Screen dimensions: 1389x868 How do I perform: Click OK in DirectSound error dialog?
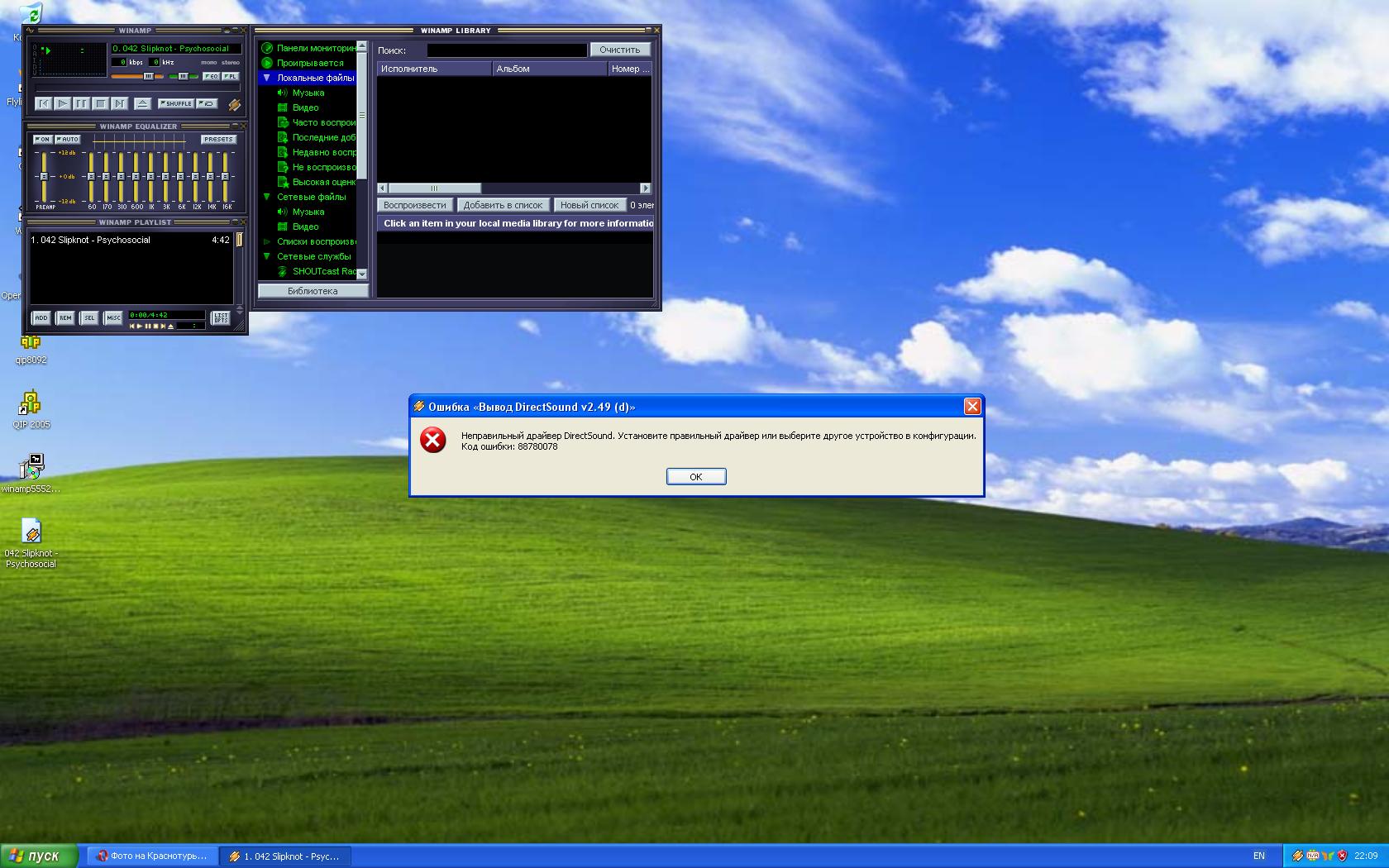[696, 476]
